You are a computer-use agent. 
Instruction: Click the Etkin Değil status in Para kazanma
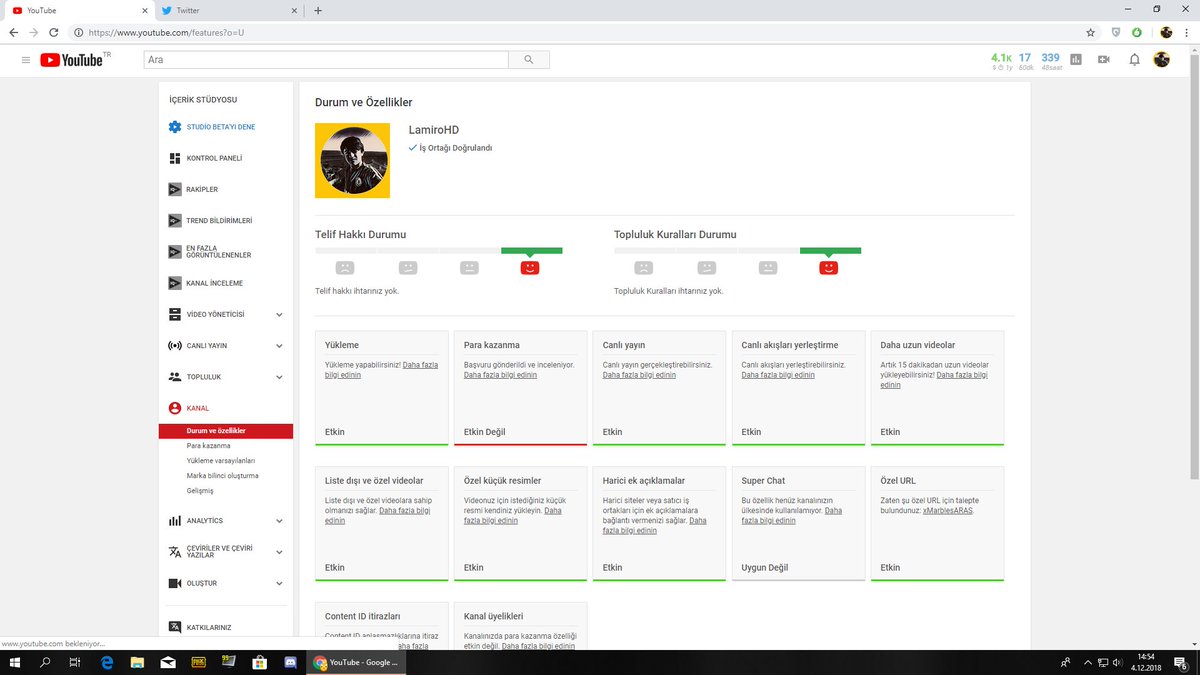pos(485,432)
